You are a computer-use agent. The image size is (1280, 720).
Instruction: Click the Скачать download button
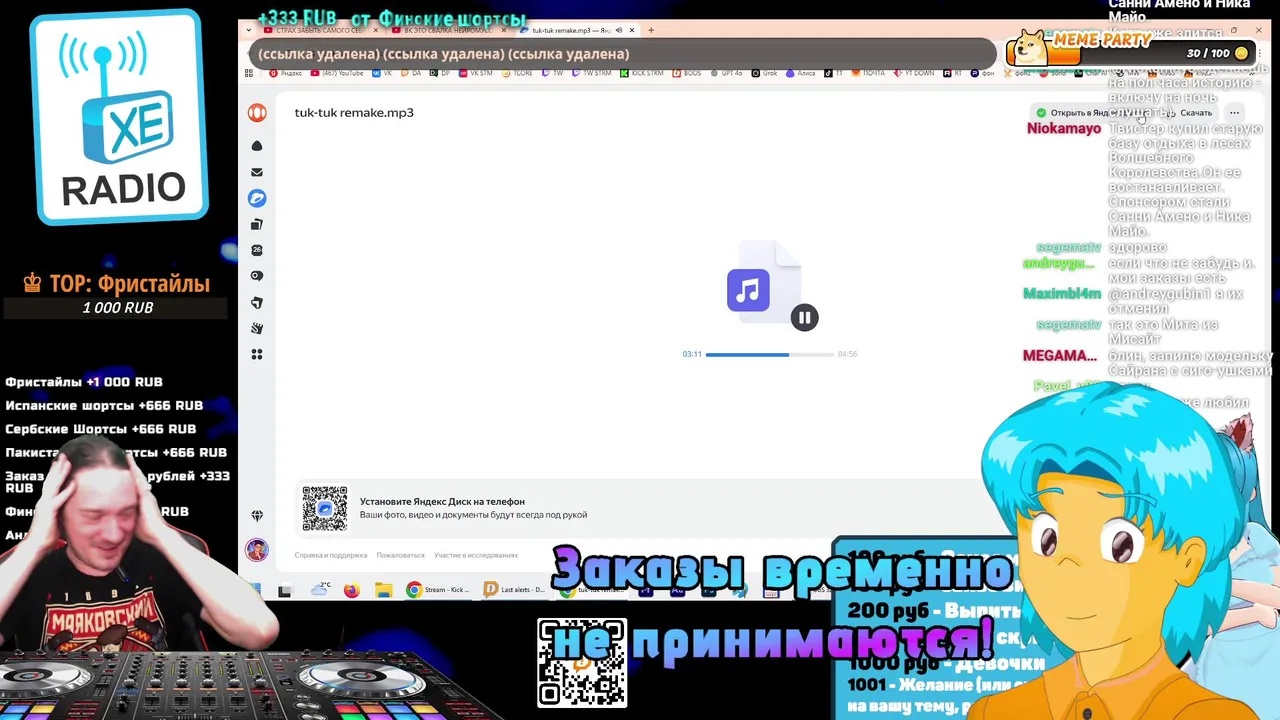(1190, 113)
